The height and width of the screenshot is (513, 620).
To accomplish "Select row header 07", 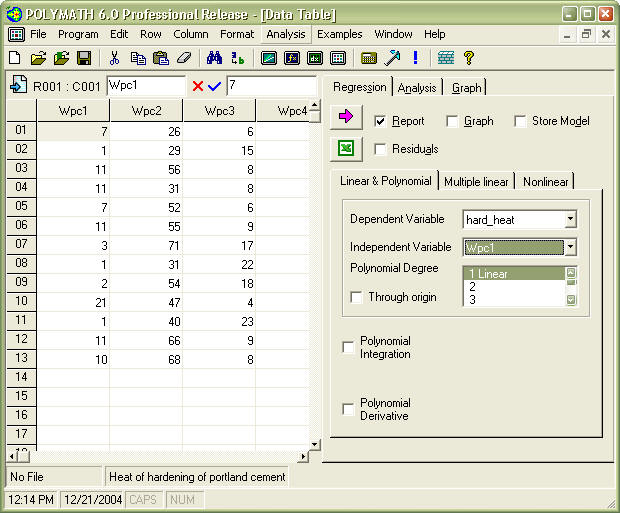I will 21,244.
